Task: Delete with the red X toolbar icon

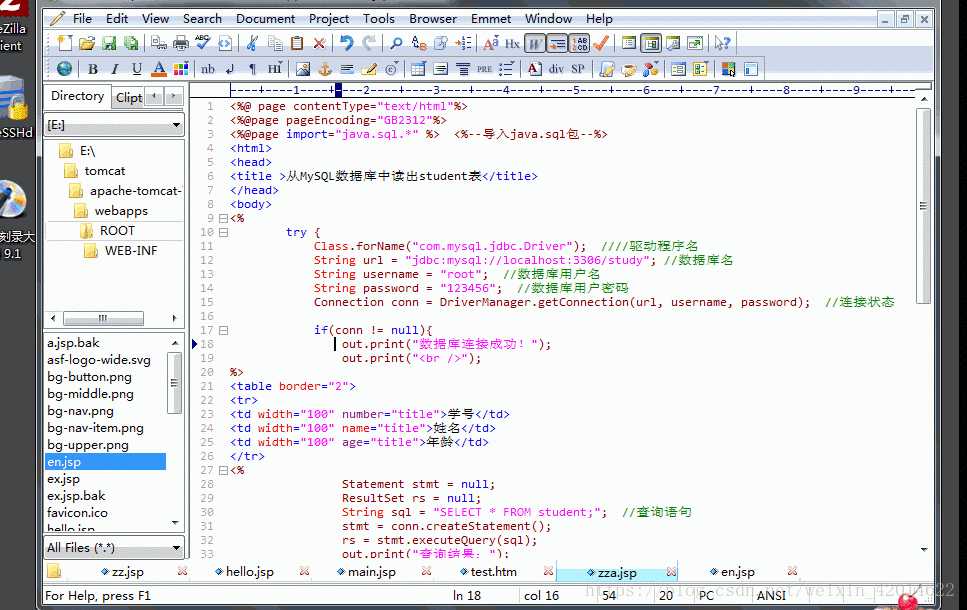Action: tap(319, 43)
